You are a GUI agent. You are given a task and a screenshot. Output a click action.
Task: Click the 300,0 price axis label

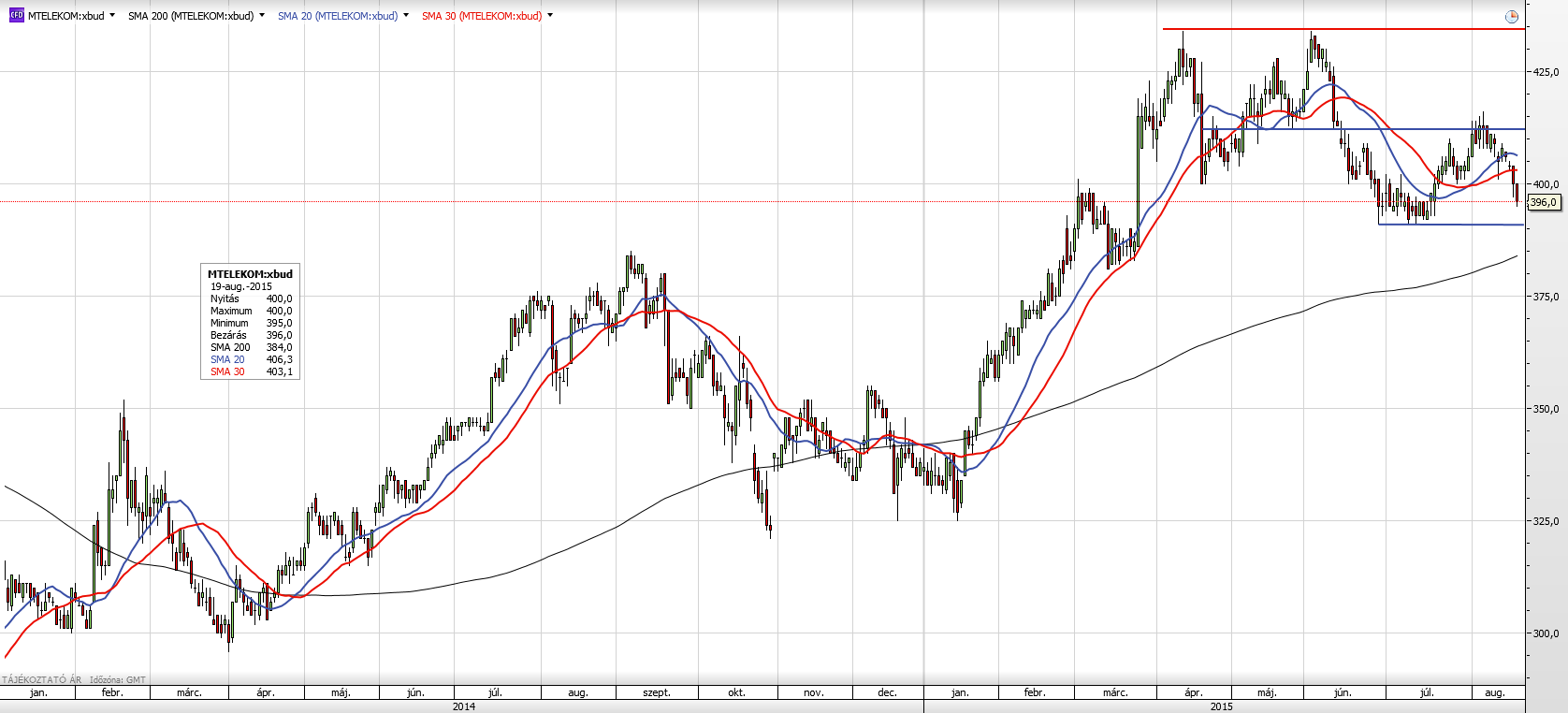1545,633
